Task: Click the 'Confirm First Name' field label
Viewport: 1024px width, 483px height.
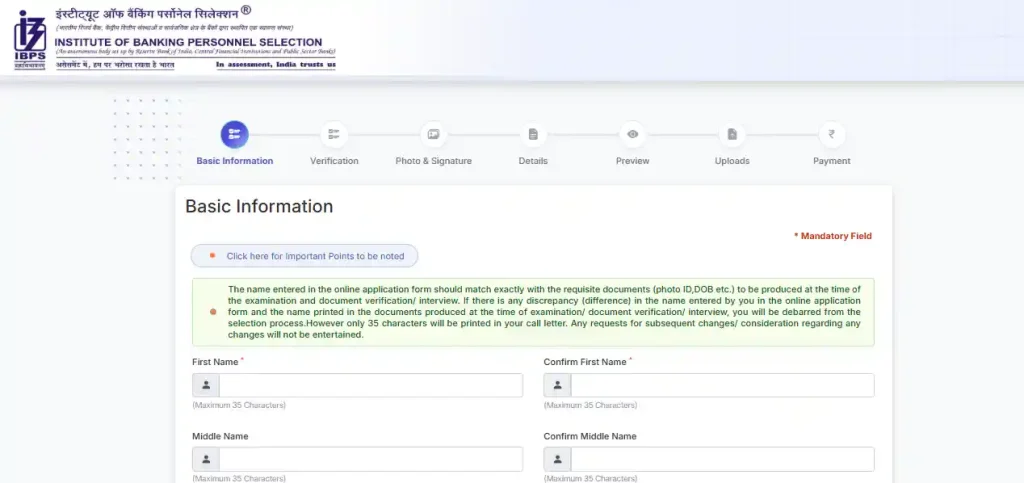Action: 584,362
